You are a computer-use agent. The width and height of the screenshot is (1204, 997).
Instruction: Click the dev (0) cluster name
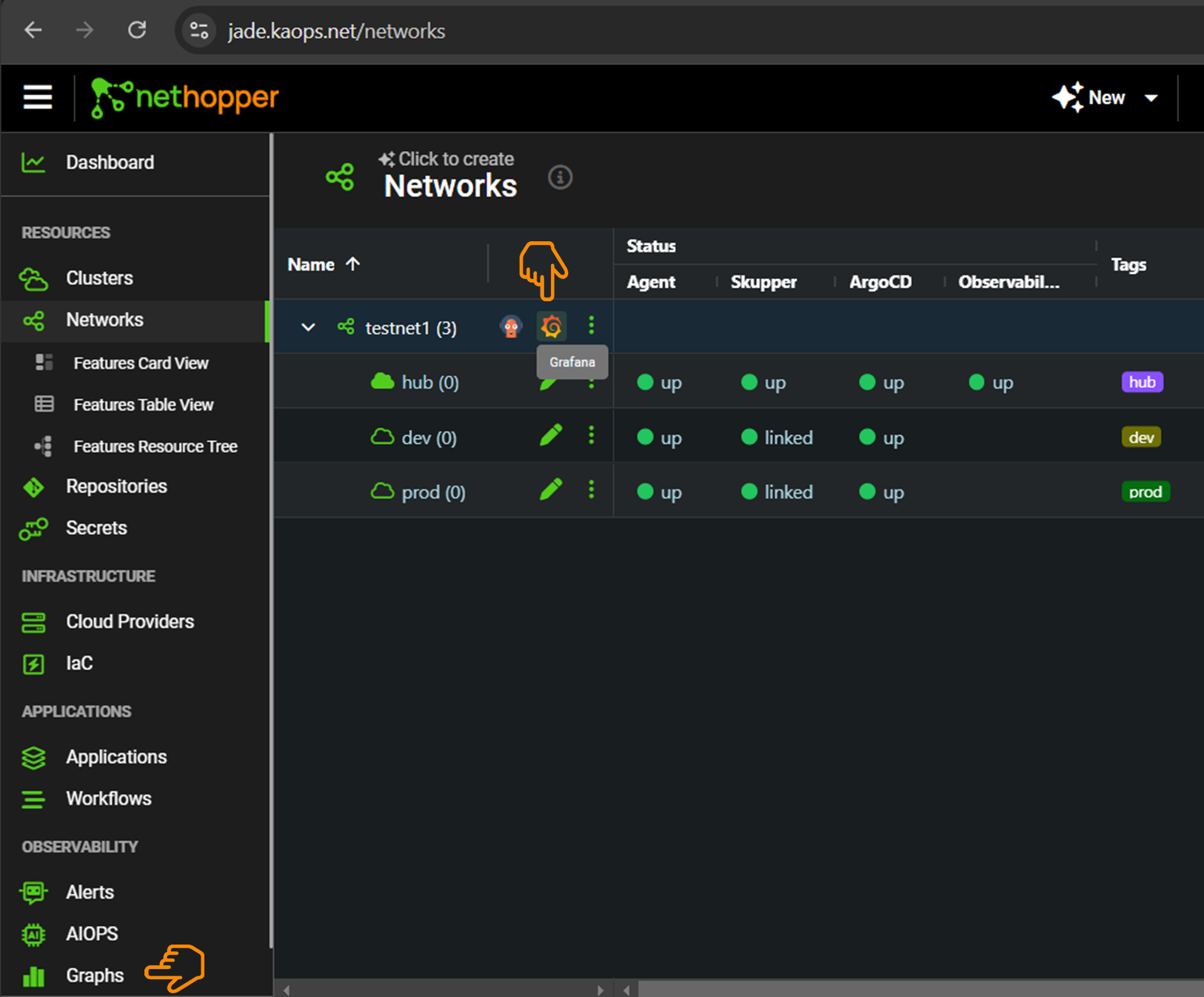429,438
